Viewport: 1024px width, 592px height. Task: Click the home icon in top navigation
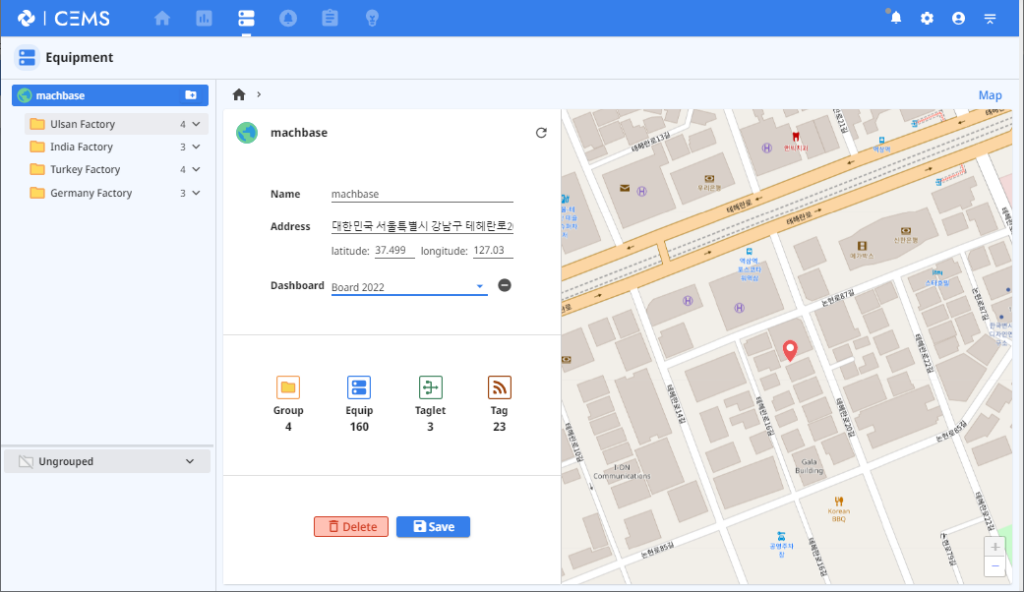[162, 18]
